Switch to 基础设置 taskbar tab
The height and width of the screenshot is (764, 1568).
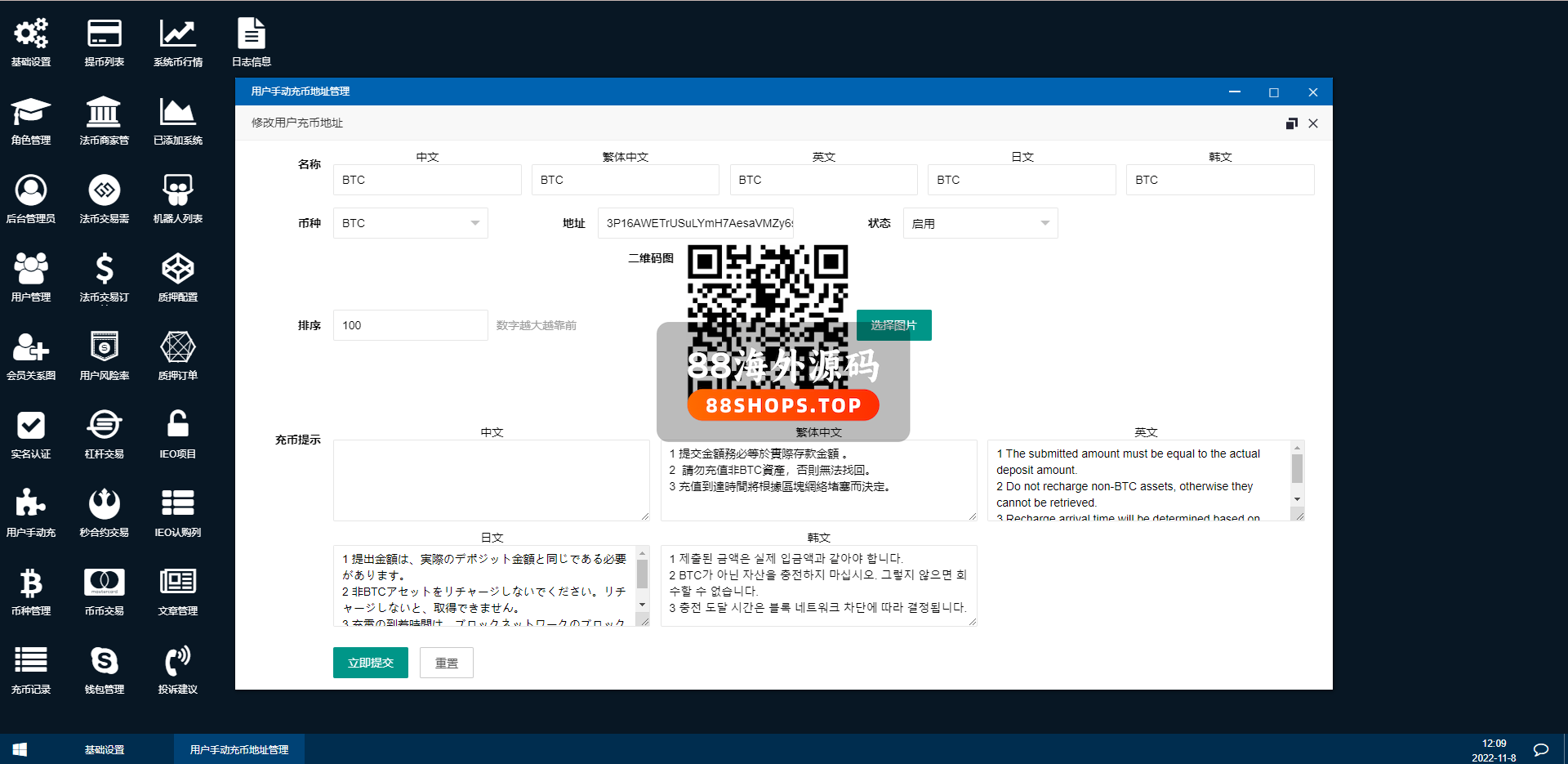[x=105, y=749]
